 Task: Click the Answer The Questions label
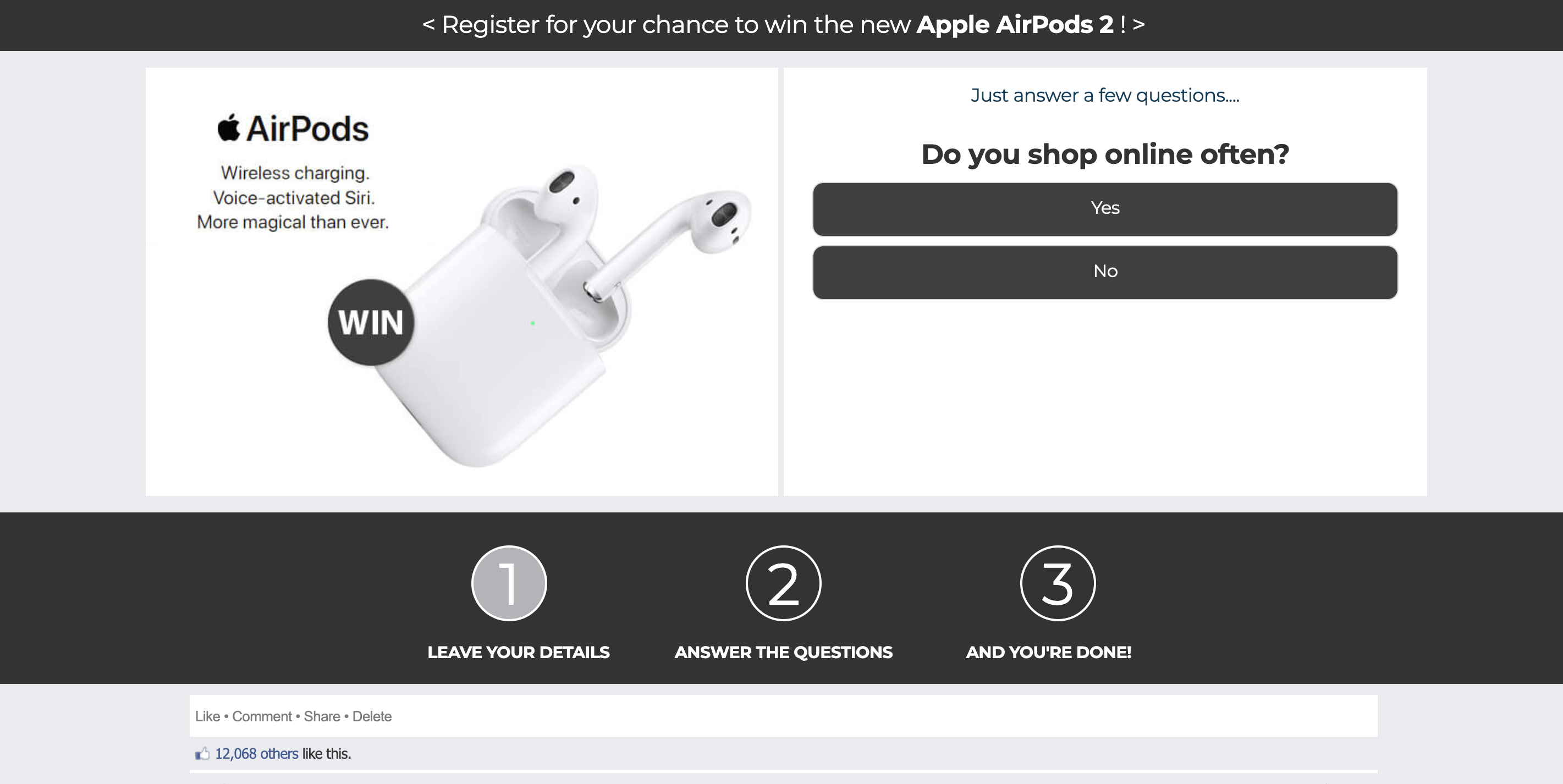click(x=783, y=652)
